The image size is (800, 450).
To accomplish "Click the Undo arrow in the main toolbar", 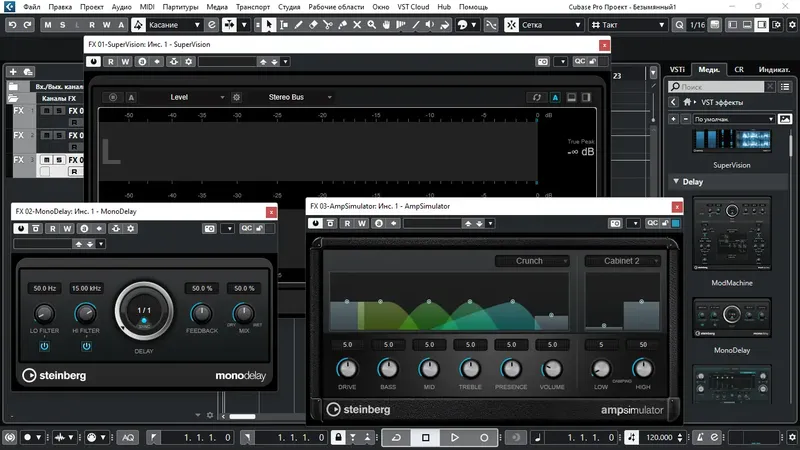I will [13, 24].
